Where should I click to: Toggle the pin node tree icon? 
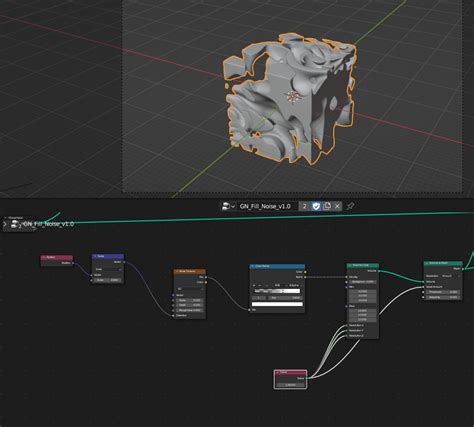(350, 206)
